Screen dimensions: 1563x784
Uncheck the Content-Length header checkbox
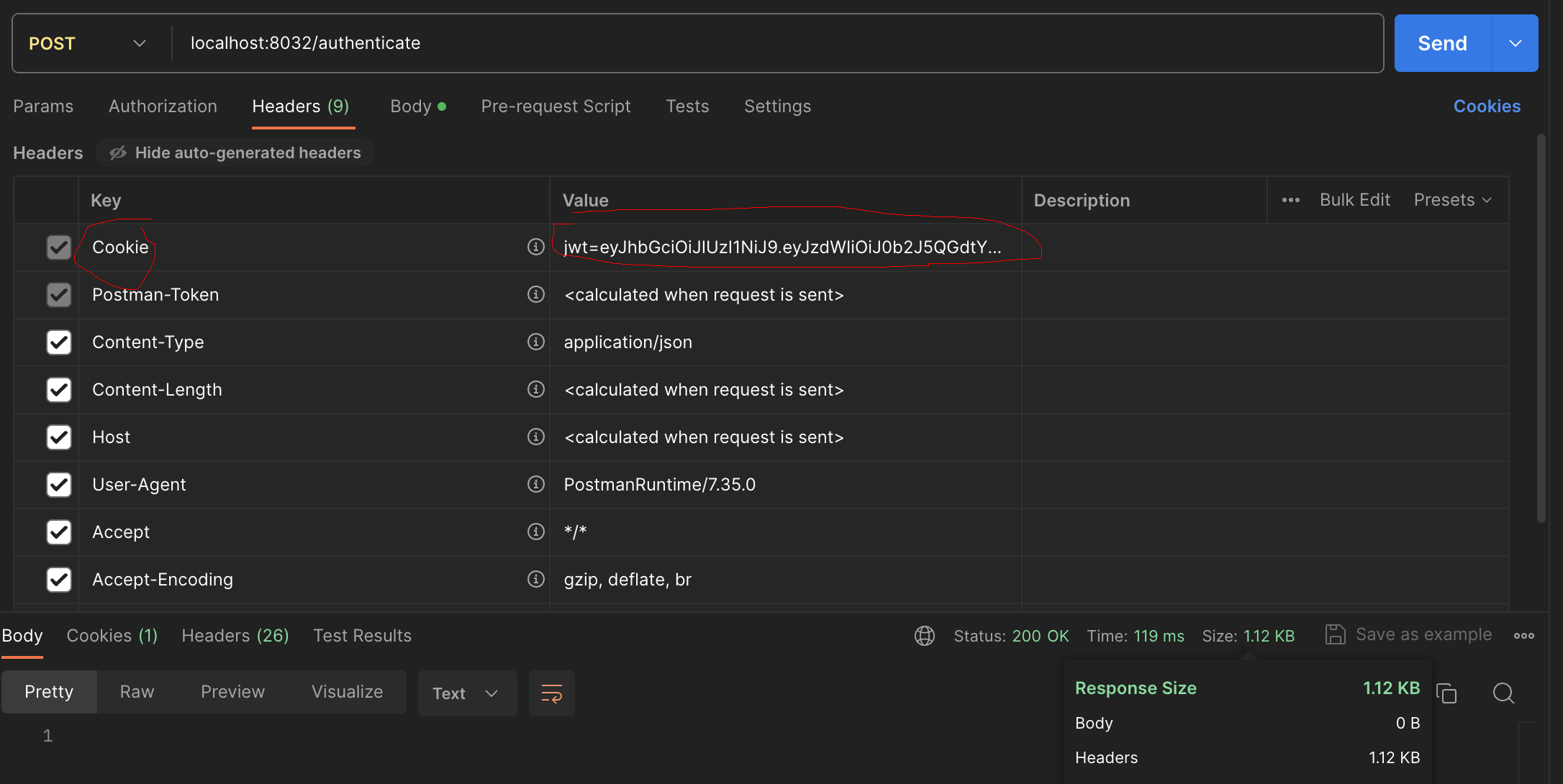tap(59, 390)
